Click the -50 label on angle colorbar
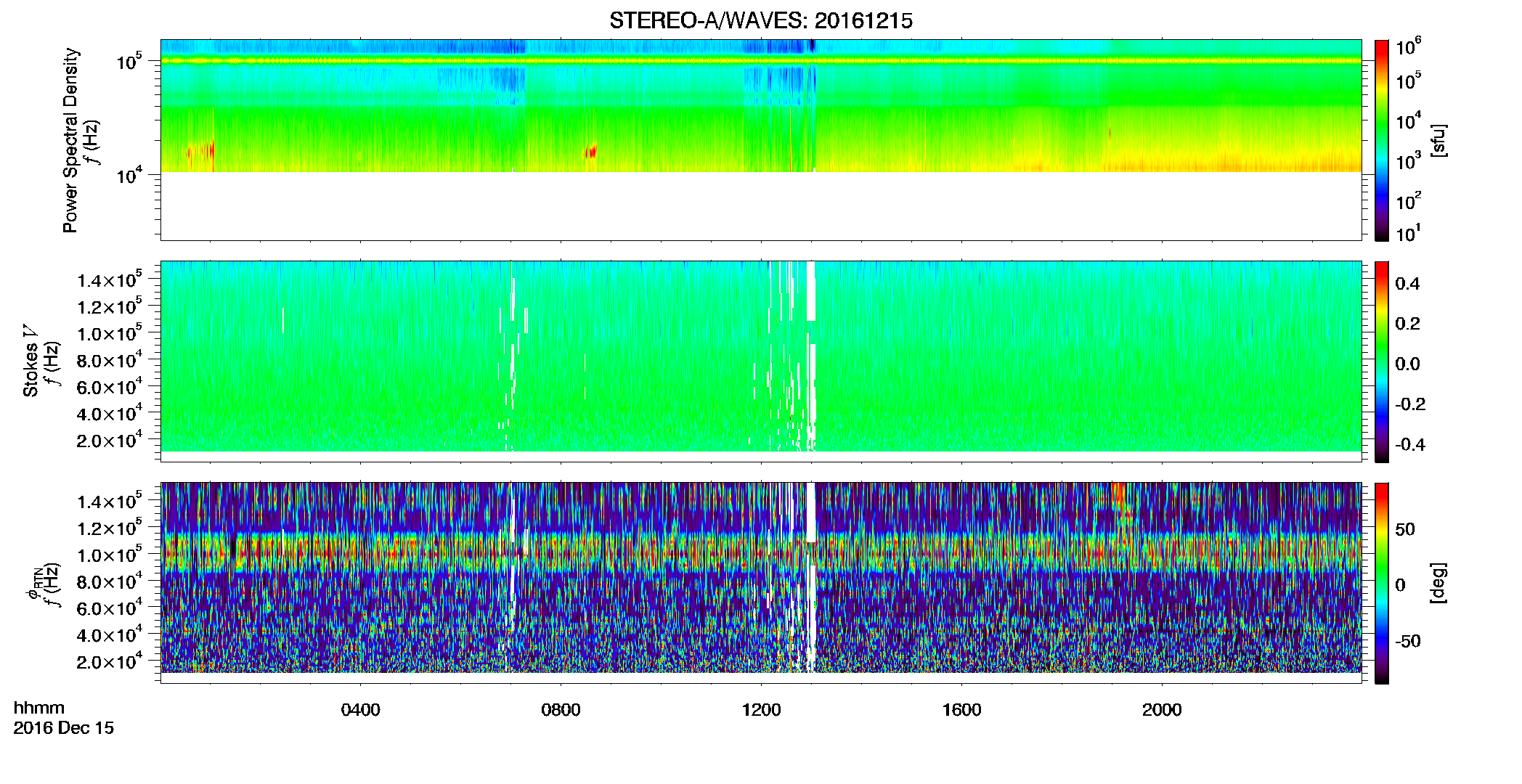 [x=1407, y=641]
